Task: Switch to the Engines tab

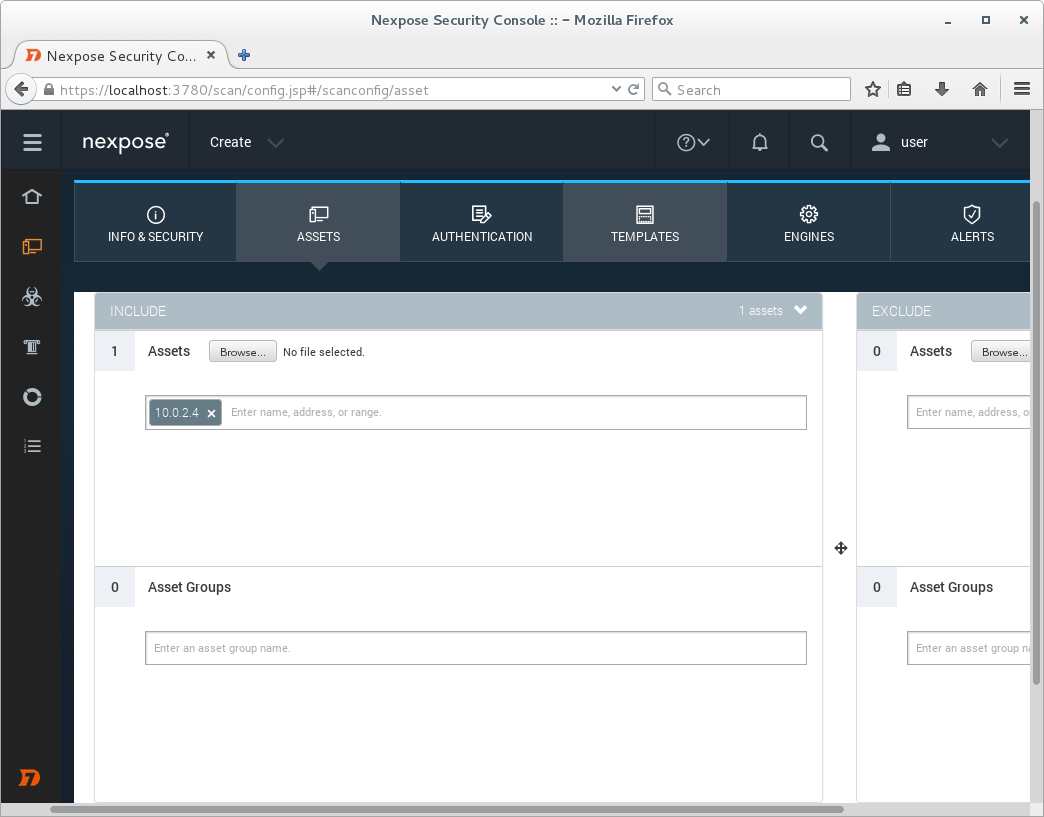Action: click(x=808, y=222)
